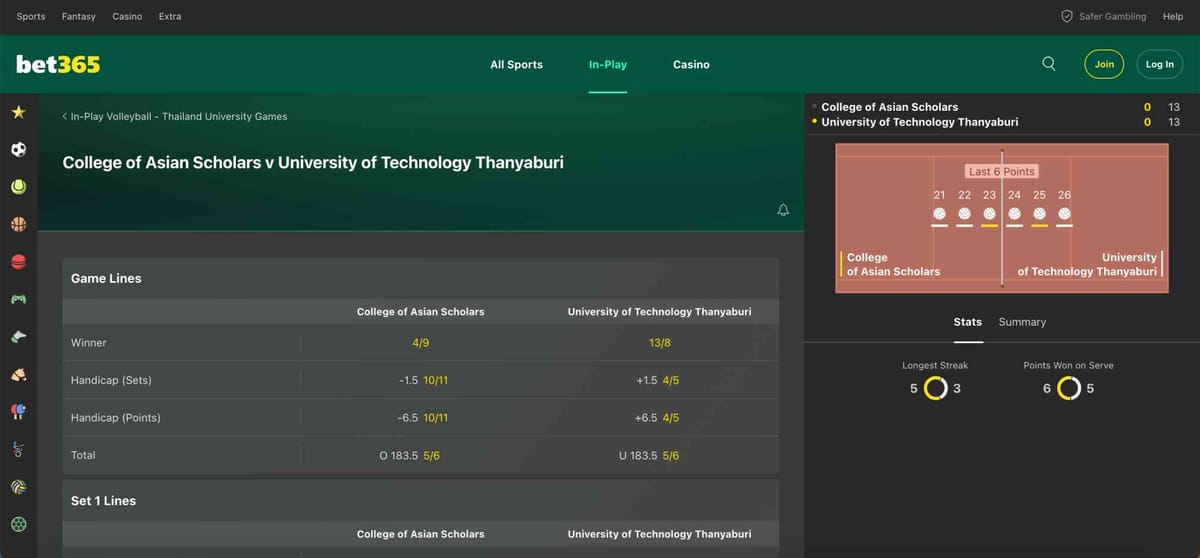Click point 25 ball marker
The width and height of the screenshot is (1200, 558).
coord(1039,214)
